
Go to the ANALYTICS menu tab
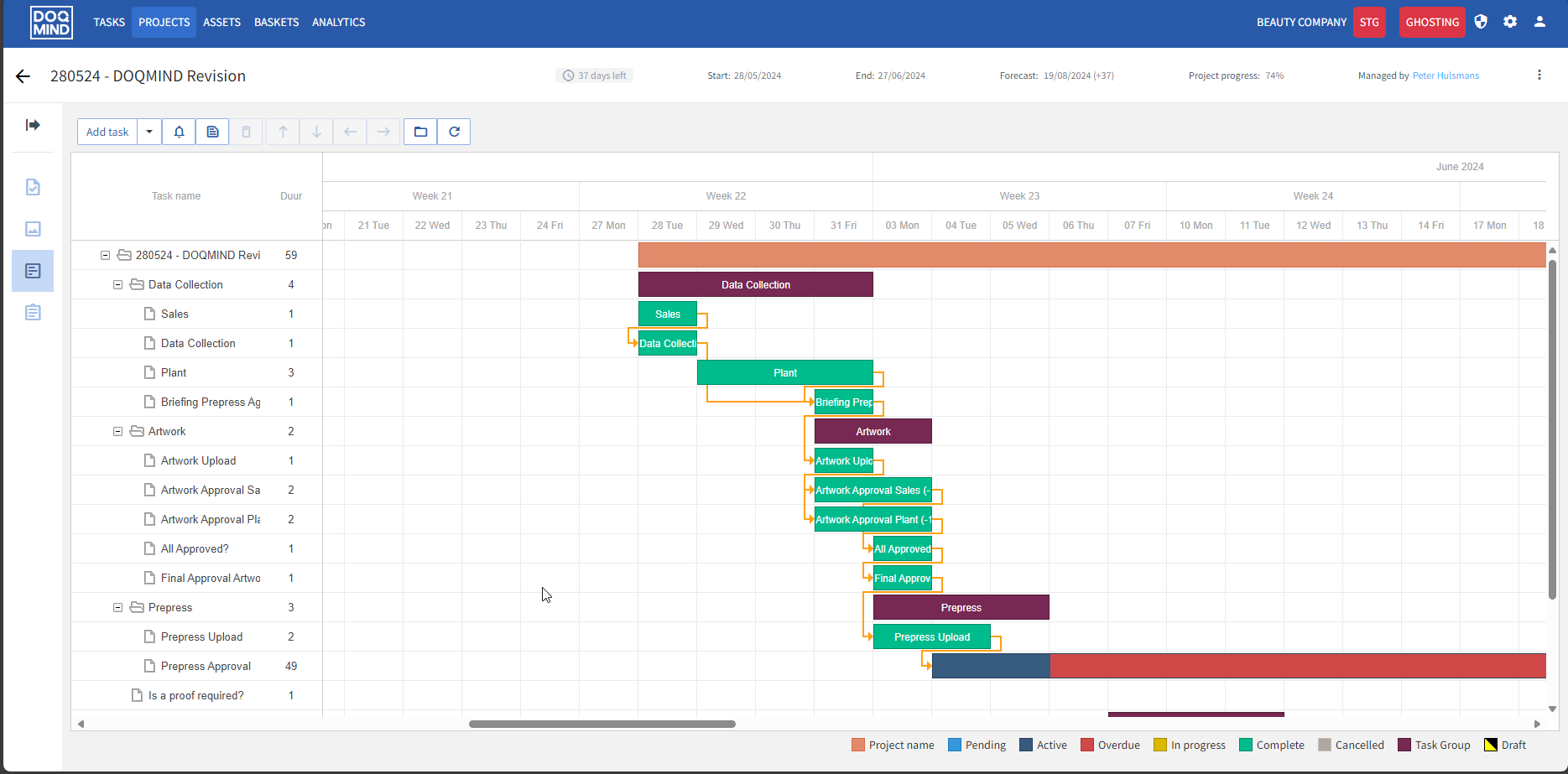click(338, 23)
